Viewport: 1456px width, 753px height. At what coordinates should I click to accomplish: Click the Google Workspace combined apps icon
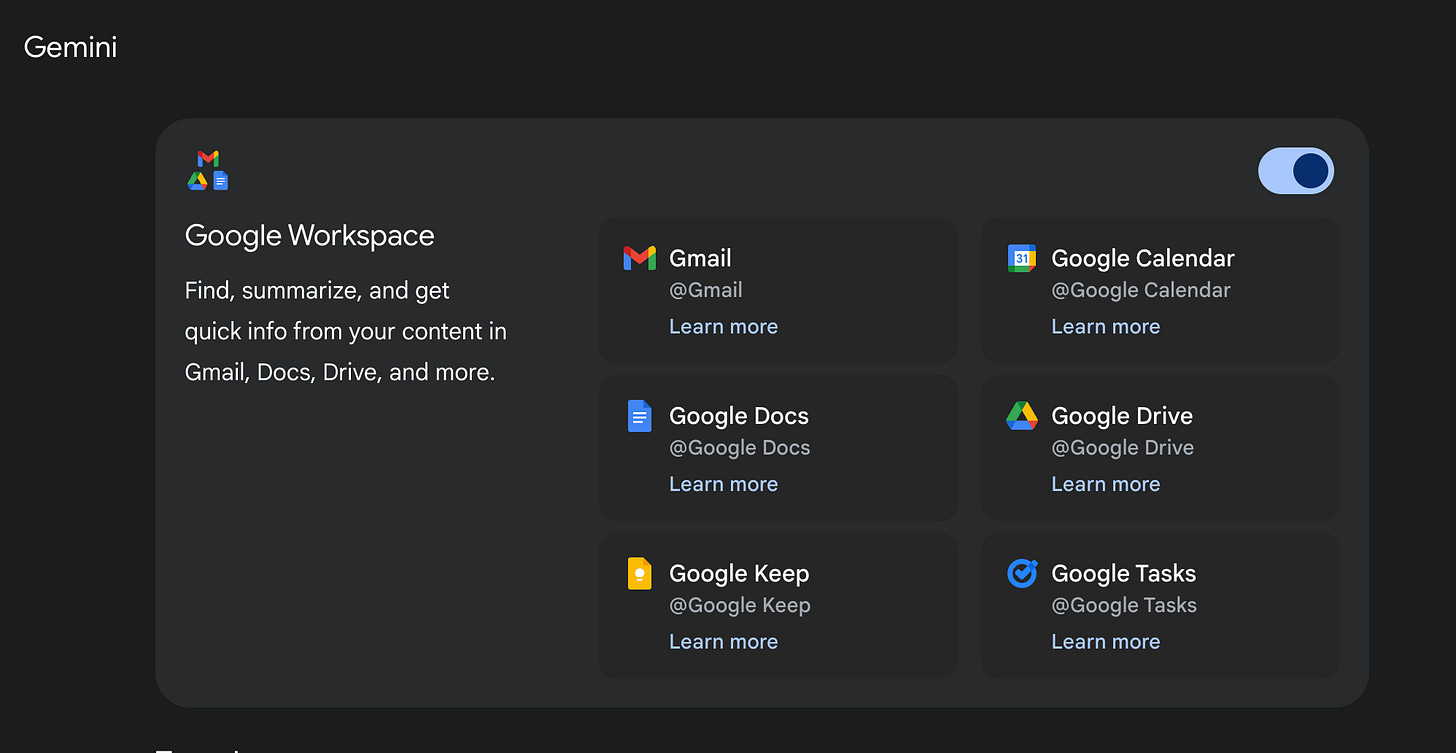(x=208, y=170)
